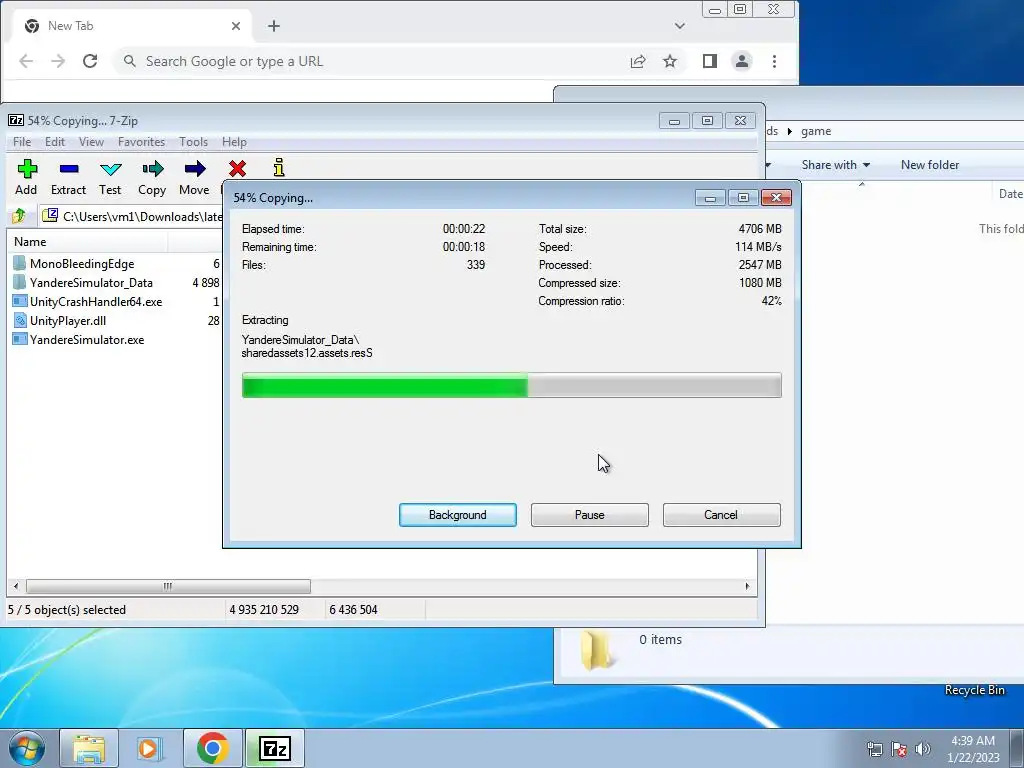Expand the Chrome tab search chevron
The height and width of the screenshot is (768, 1024).
[680, 26]
